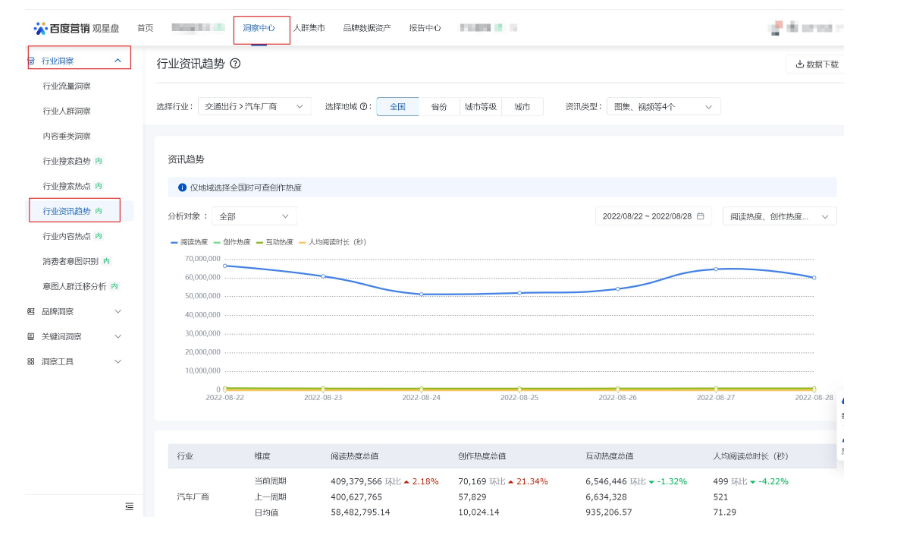Click the 互动热度总值 column header
905x544 pixels.
tap(609, 456)
